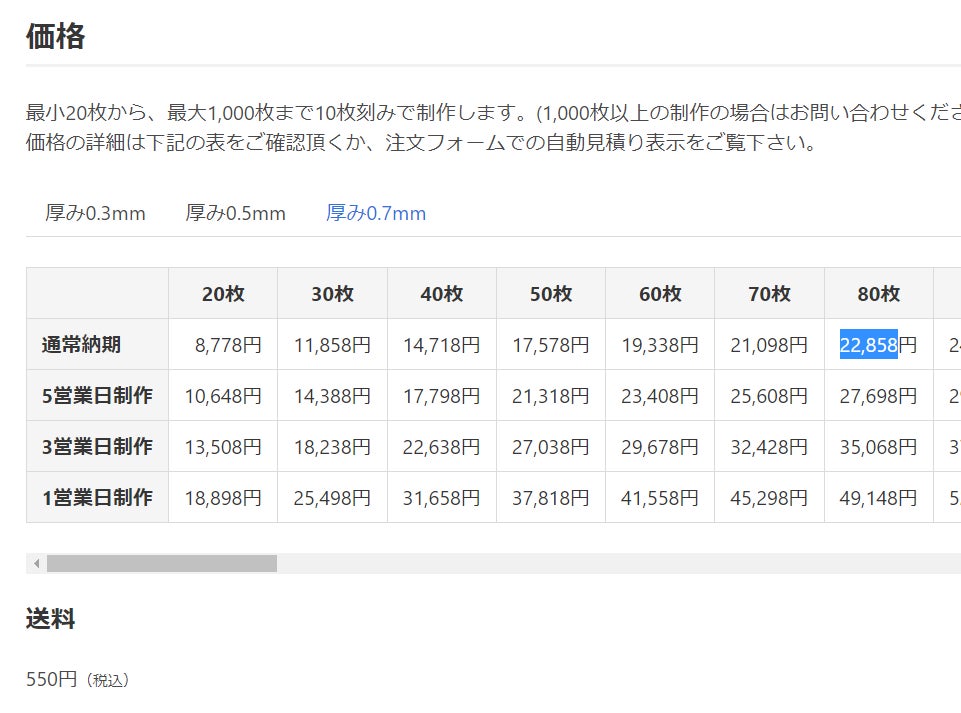Click the 3営業日制作 row header
This screenshot has height=713, width=961.
pyautogui.click(x=97, y=447)
